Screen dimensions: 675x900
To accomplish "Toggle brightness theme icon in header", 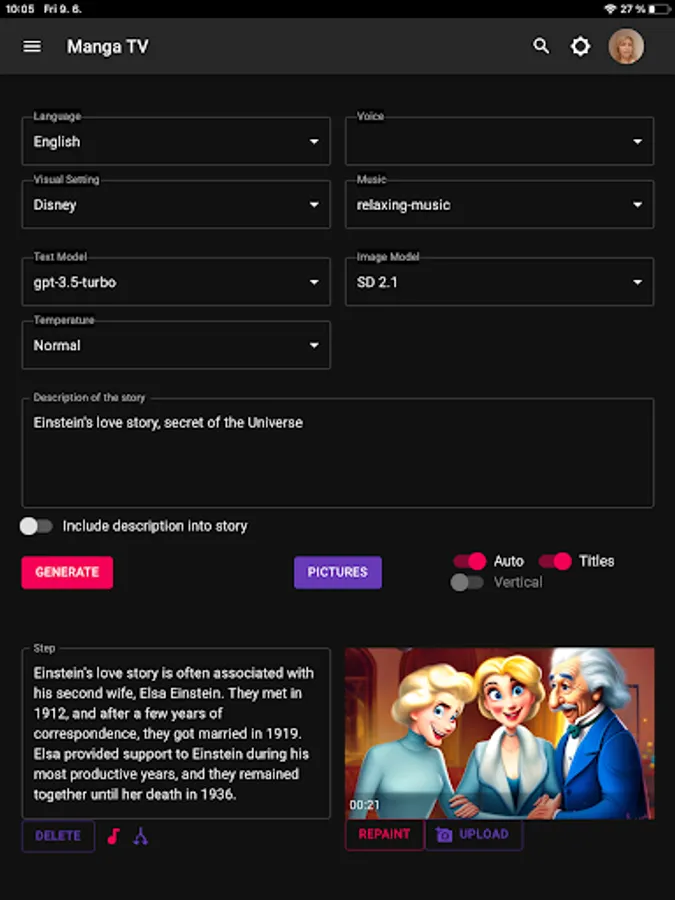I will 580,46.
